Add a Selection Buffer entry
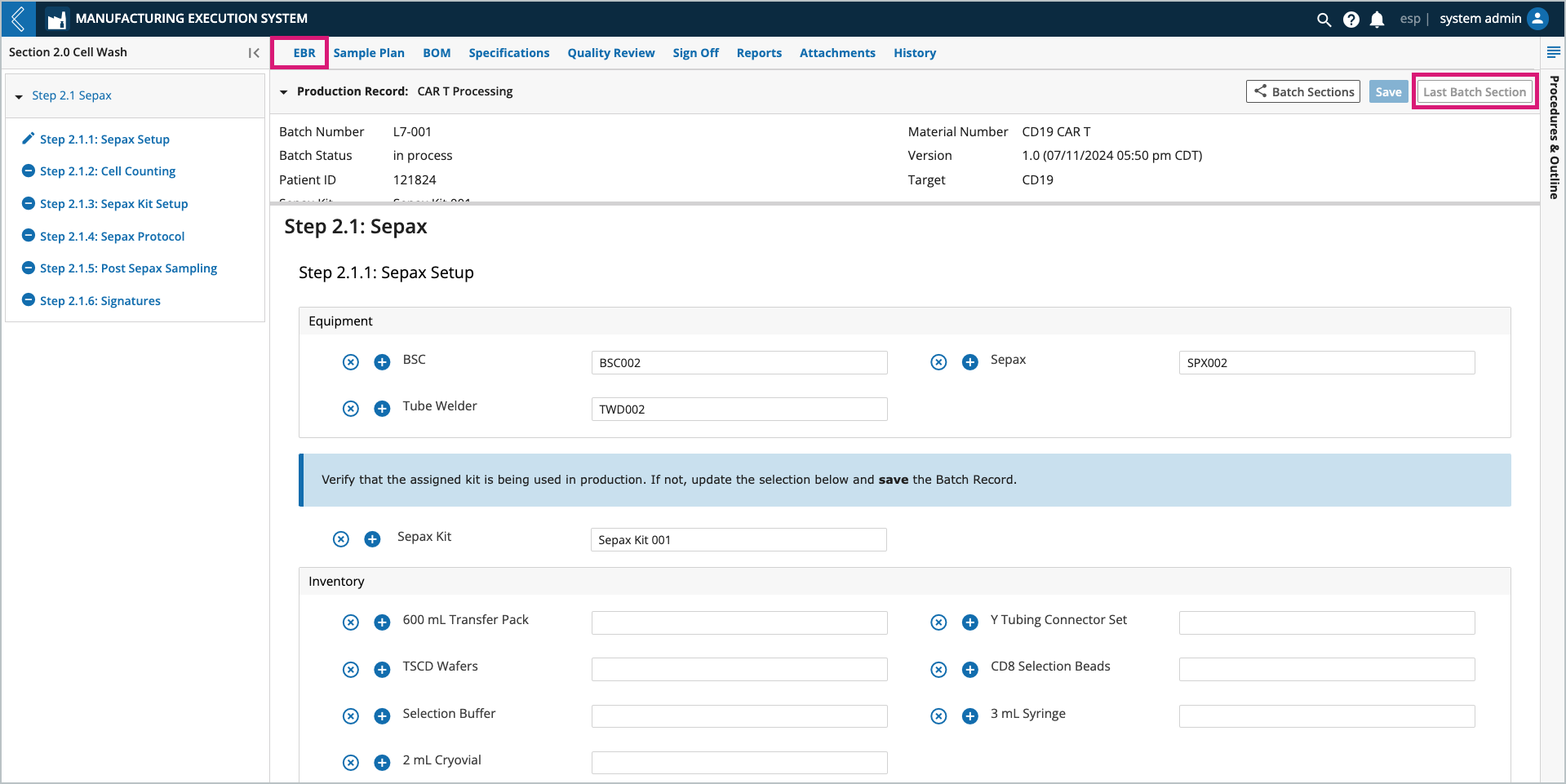This screenshot has height=784, width=1566. (382, 716)
